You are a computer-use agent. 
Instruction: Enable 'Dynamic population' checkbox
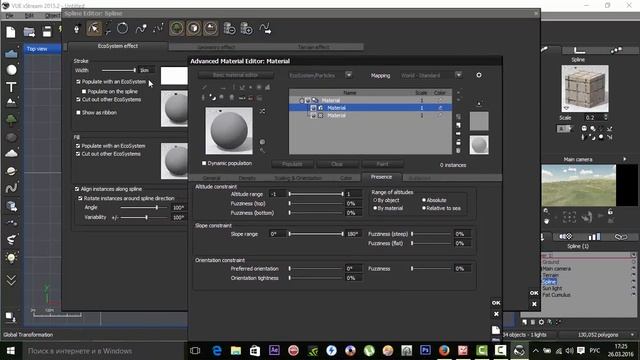click(204, 163)
